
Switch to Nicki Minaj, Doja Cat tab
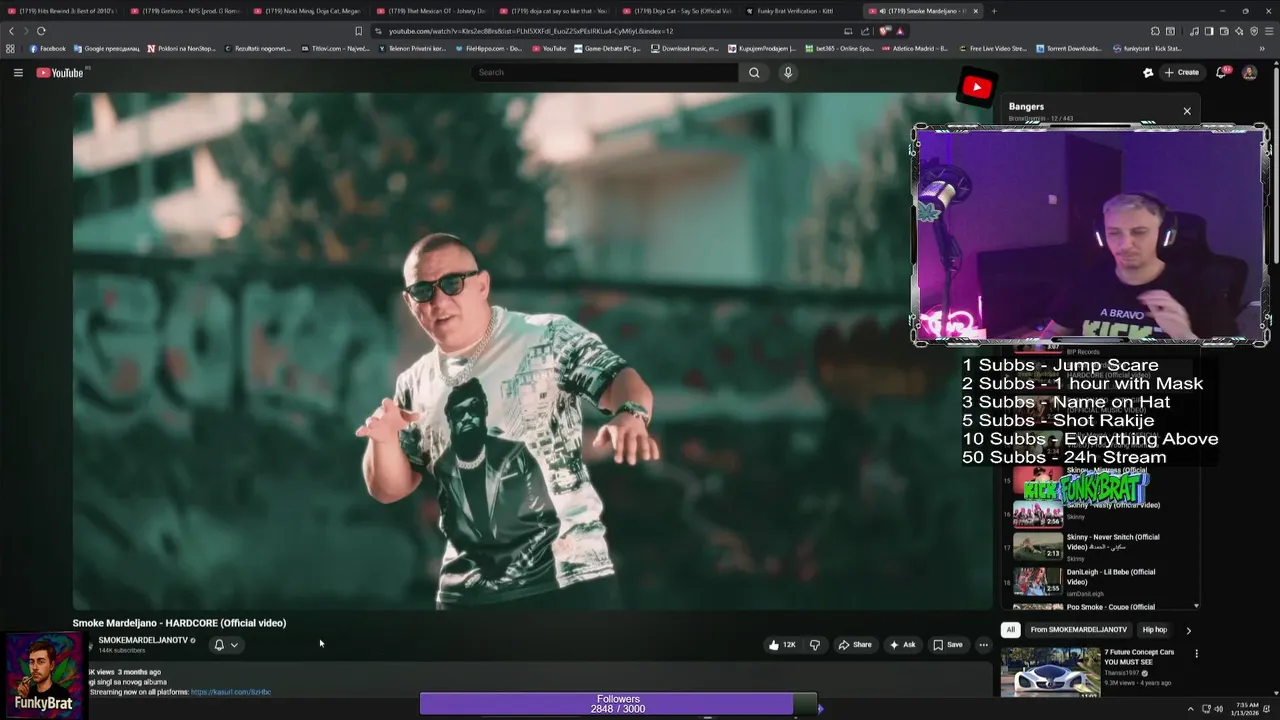(308, 11)
